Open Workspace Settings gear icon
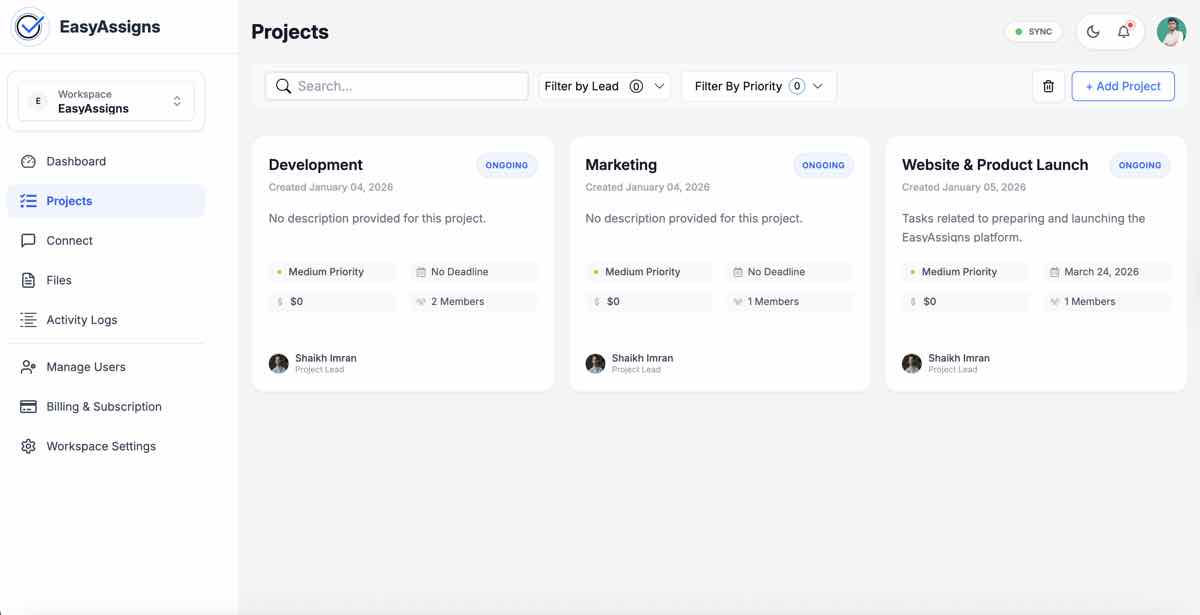Viewport: 1200px width, 615px height. (29, 446)
